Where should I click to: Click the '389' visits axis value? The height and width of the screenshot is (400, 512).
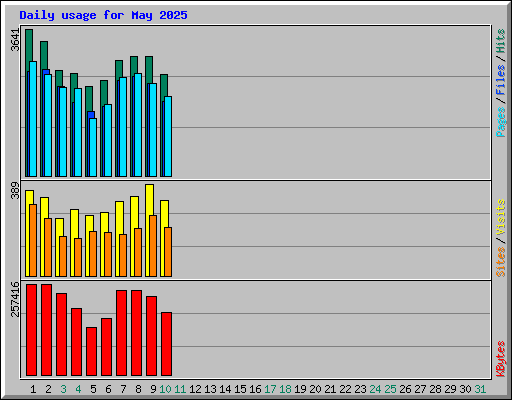(15, 190)
